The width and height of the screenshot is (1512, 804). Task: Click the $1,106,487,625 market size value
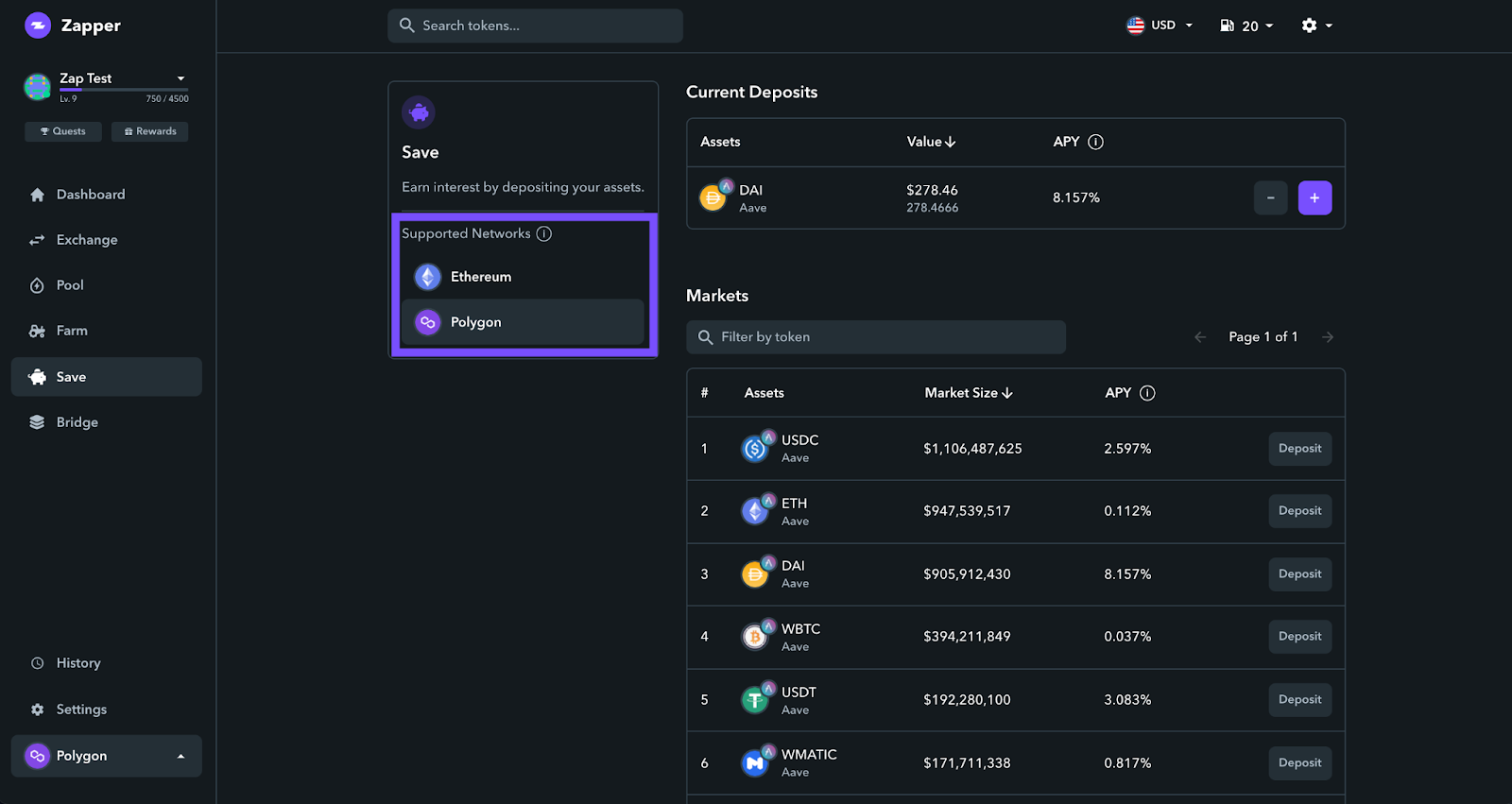972,449
